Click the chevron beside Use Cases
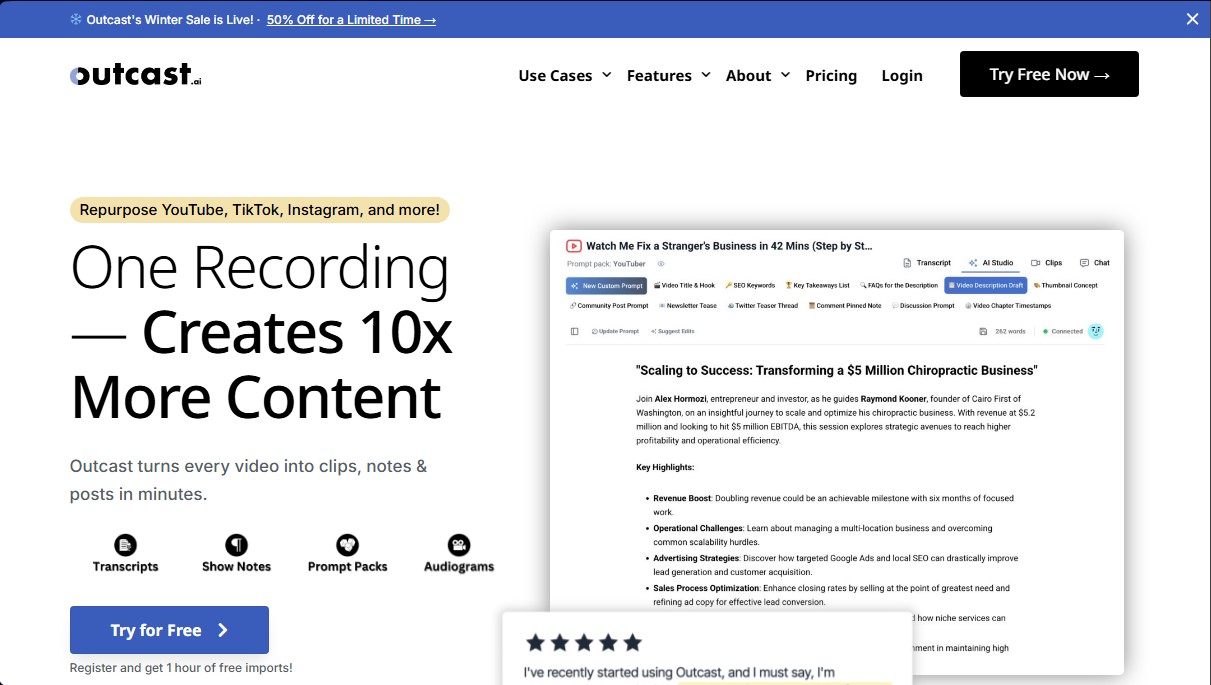Image resolution: width=1211 pixels, height=685 pixels. 606,75
